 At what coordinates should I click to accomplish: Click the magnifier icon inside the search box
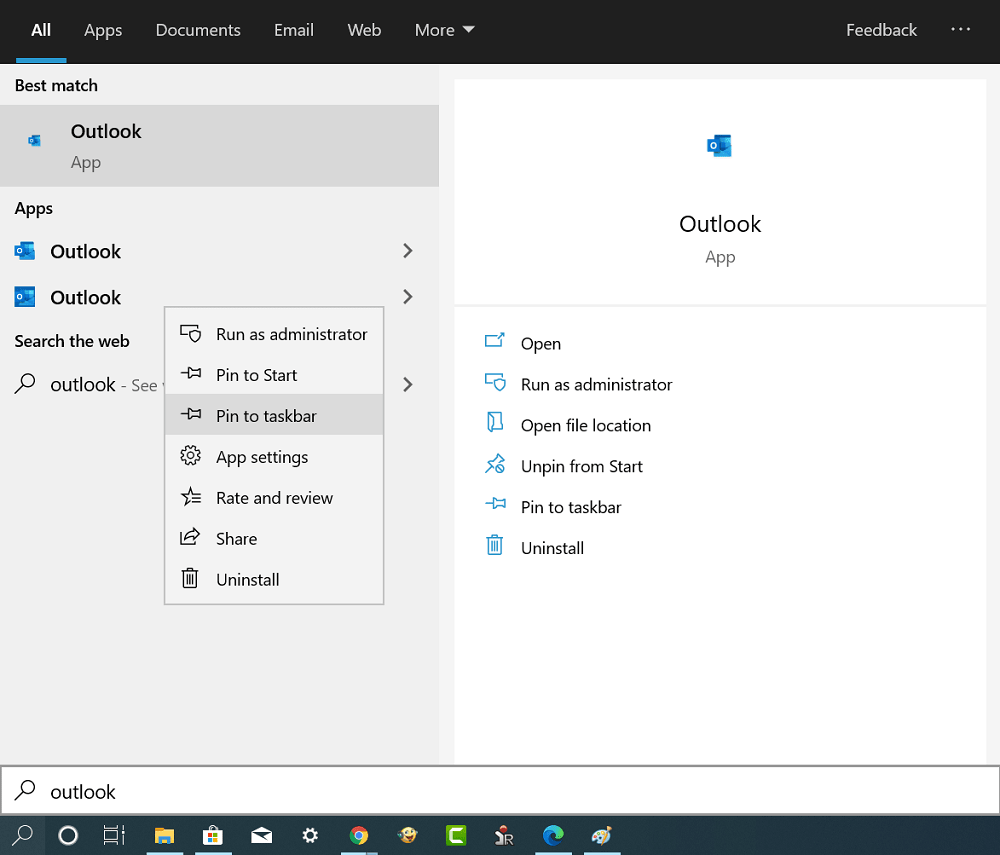coord(25,790)
